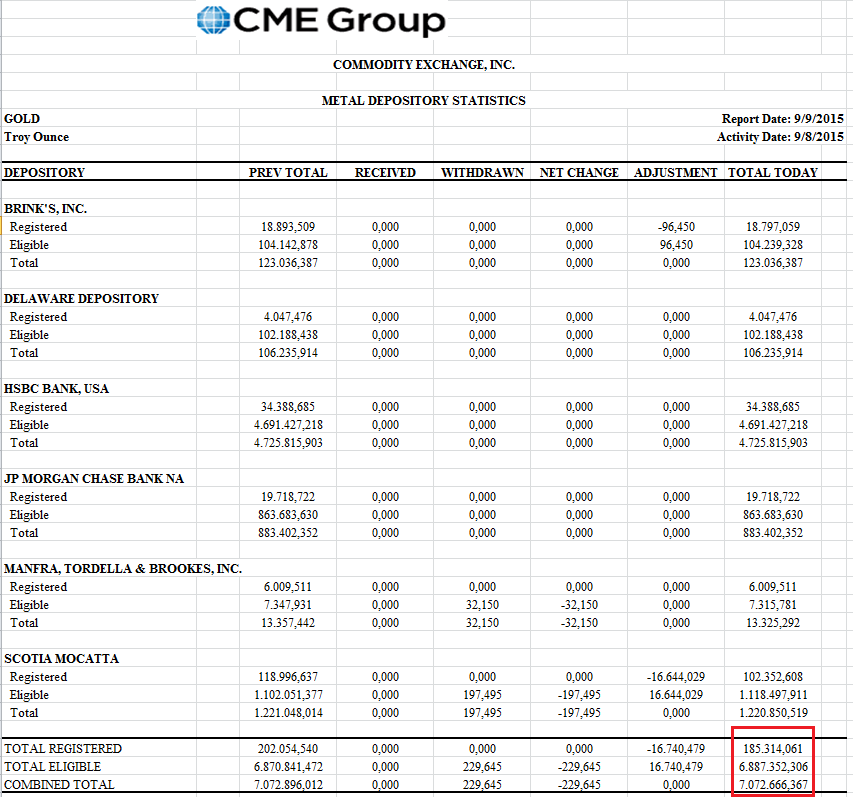The image size is (853, 797).
Task: Click Scotia registered adjustment -16.644,029
Action: pos(676,677)
